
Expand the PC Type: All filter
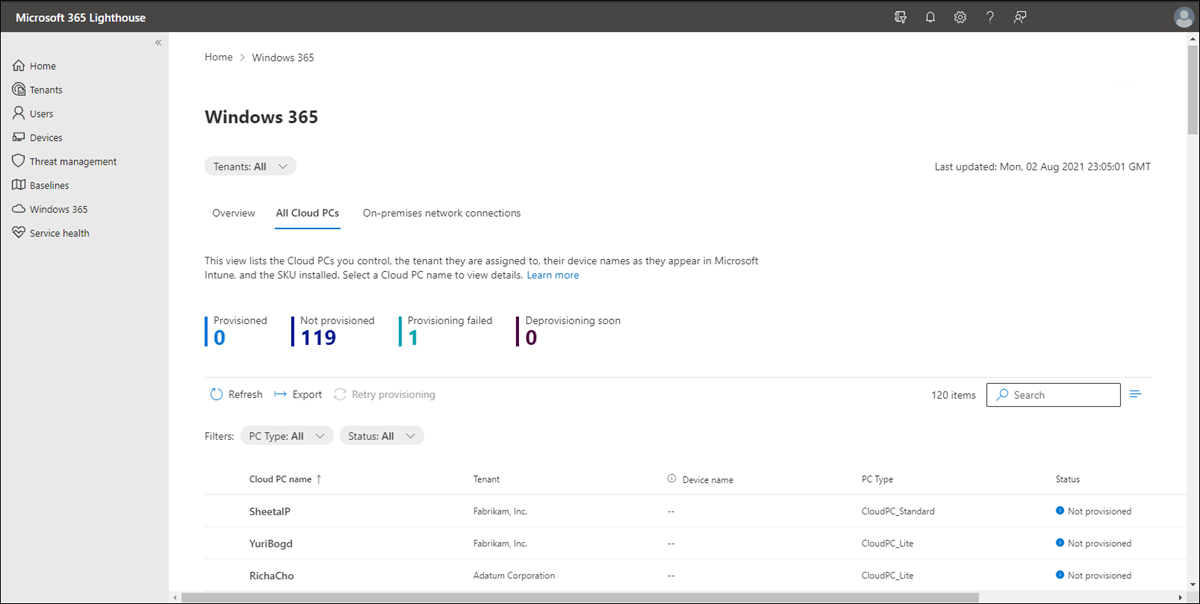287,436
